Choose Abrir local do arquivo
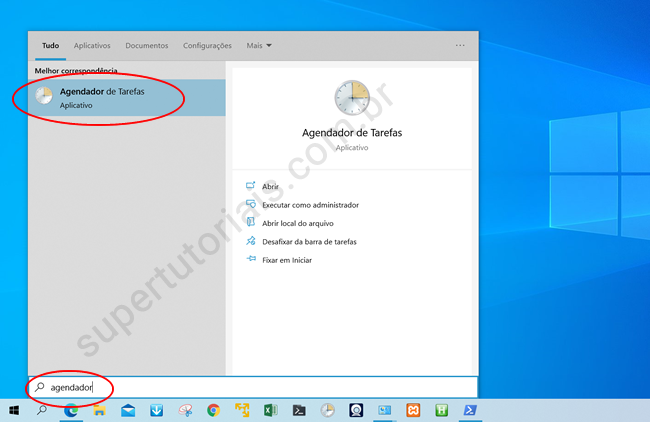Viewport: 650px width, 422px height. tap(297, 223)
